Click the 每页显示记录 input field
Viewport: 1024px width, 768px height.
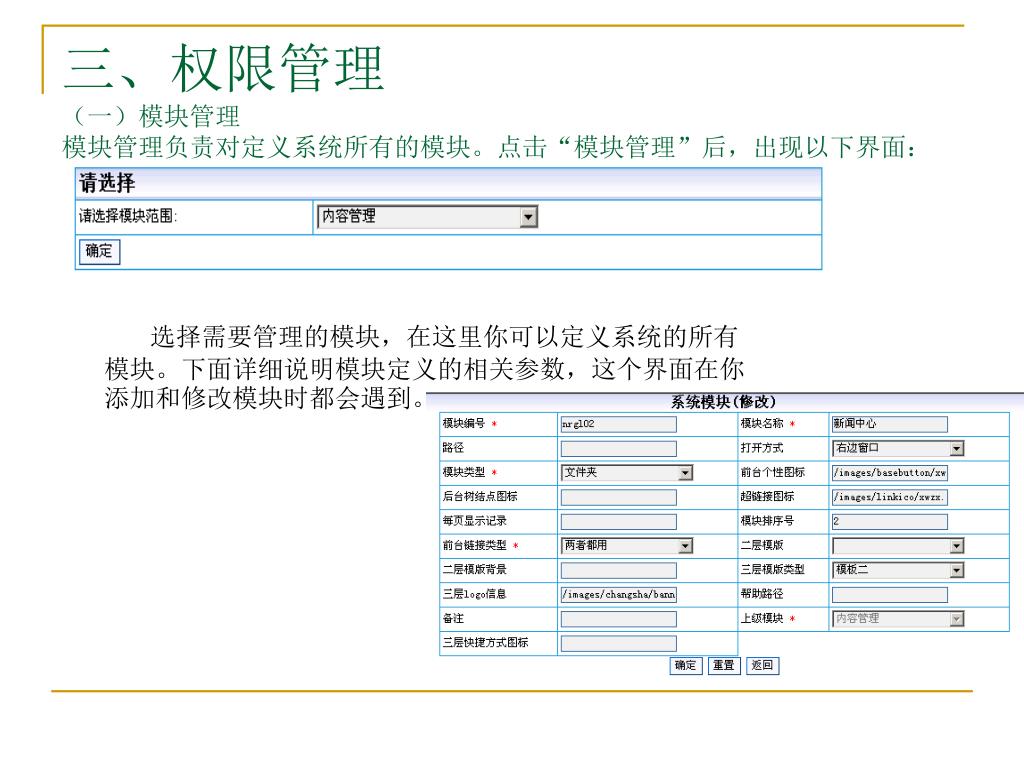click(x=618, y=521)
